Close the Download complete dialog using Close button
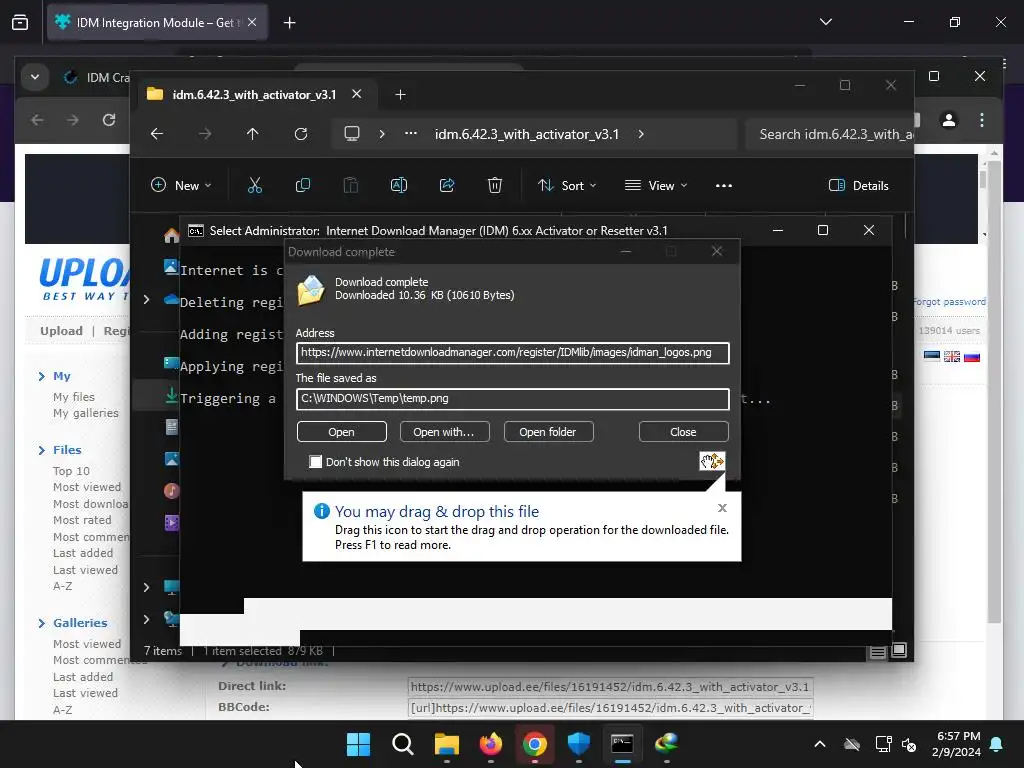Image resolution: width=1024 pixels, height=768 pixels. tap(683, 432)
